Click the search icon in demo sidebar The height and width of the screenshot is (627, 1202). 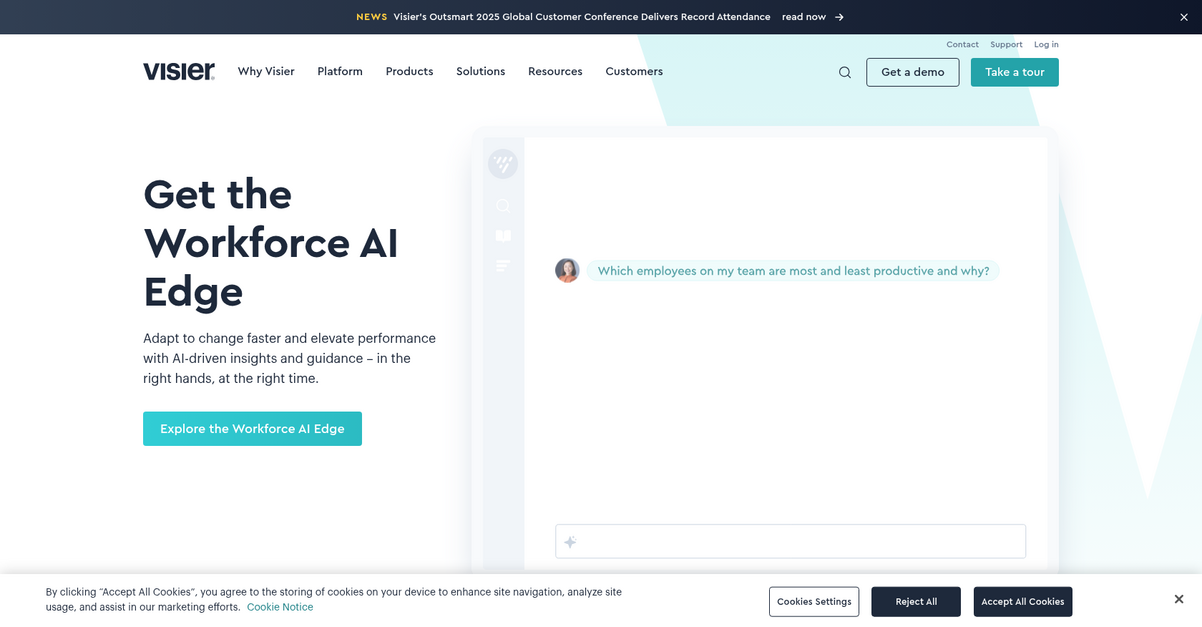(503, 205)
